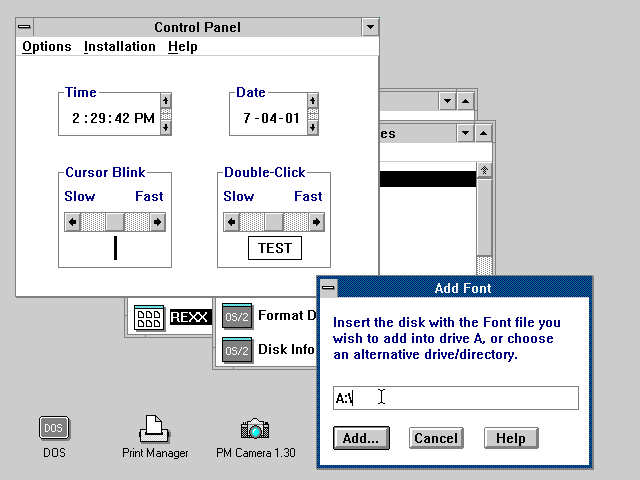Open the Options menu

[47, 46]
